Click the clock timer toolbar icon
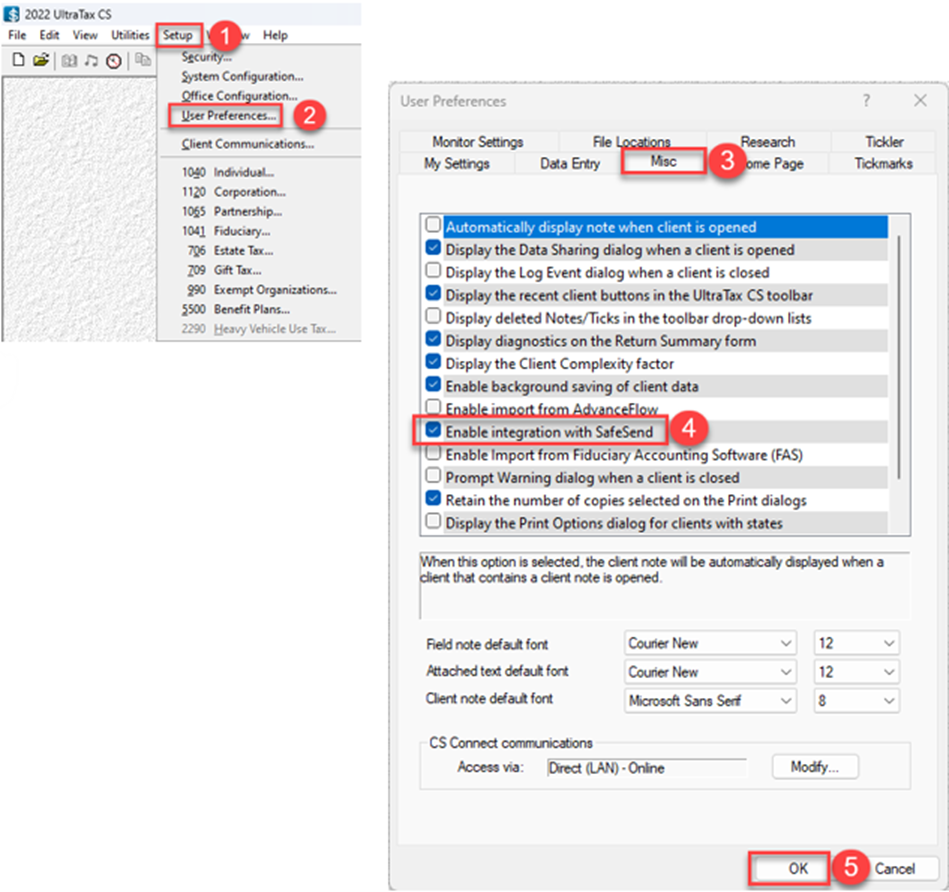 click(x=114, y=61)
